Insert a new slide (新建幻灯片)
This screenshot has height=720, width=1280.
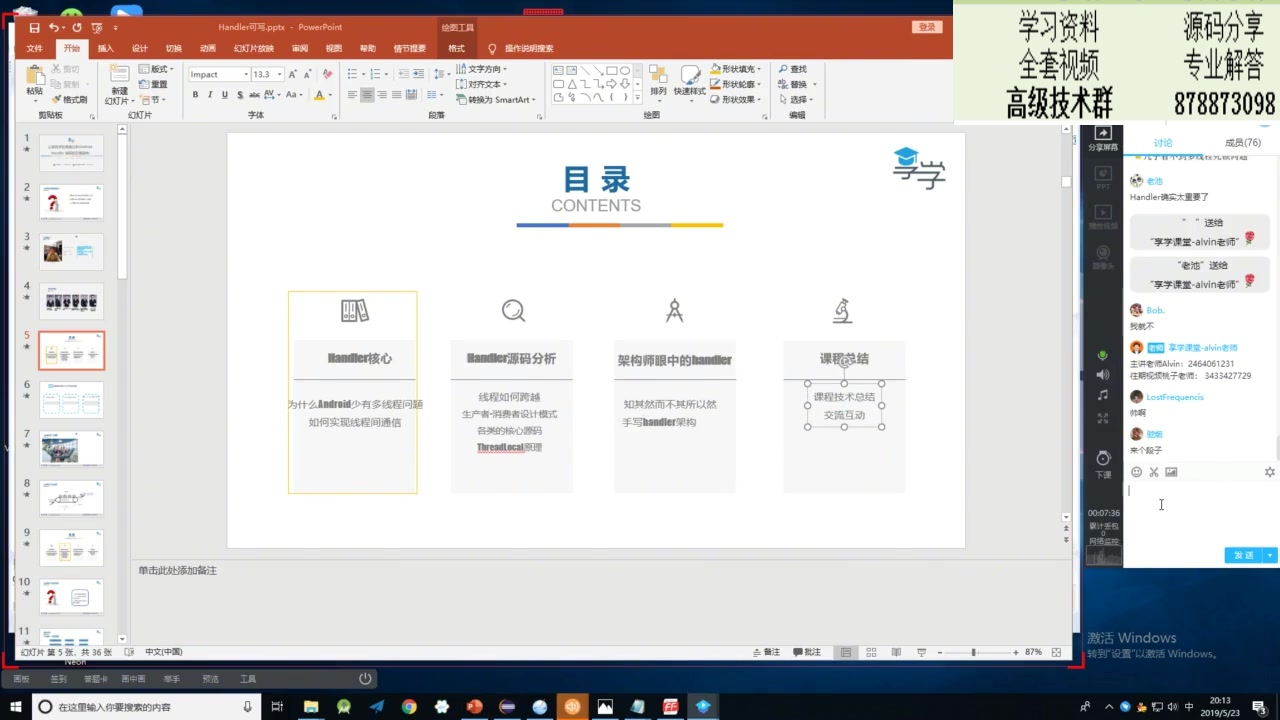coord(118,85)
